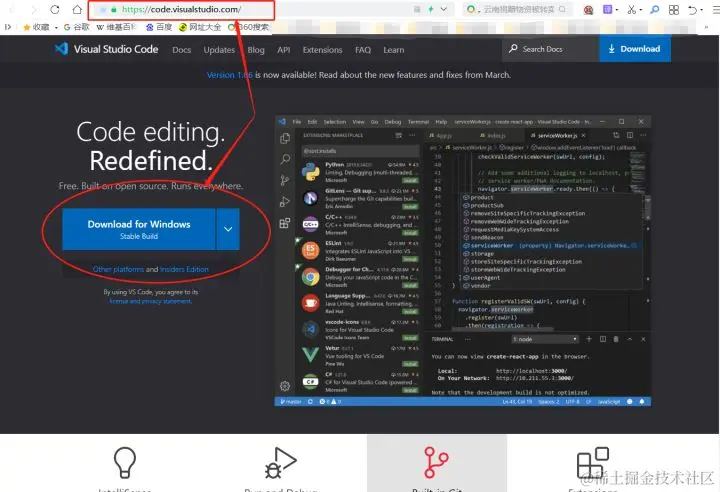The height and width of the screenshot is (492, 720).
Task: Click the Source Control icon in preview sidebar
Action: pyautogui.click(x=285, y=180)
